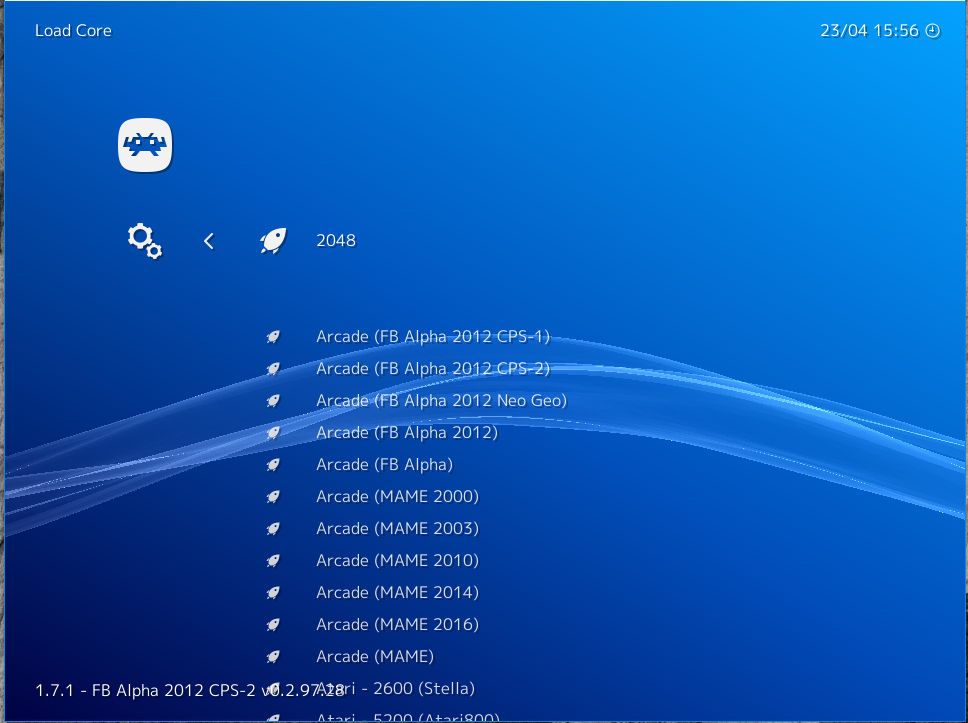Pick the Arcade (MAME 2014) core
The width and height of the screenshot is (968, 723).
(x=398, y=593)
